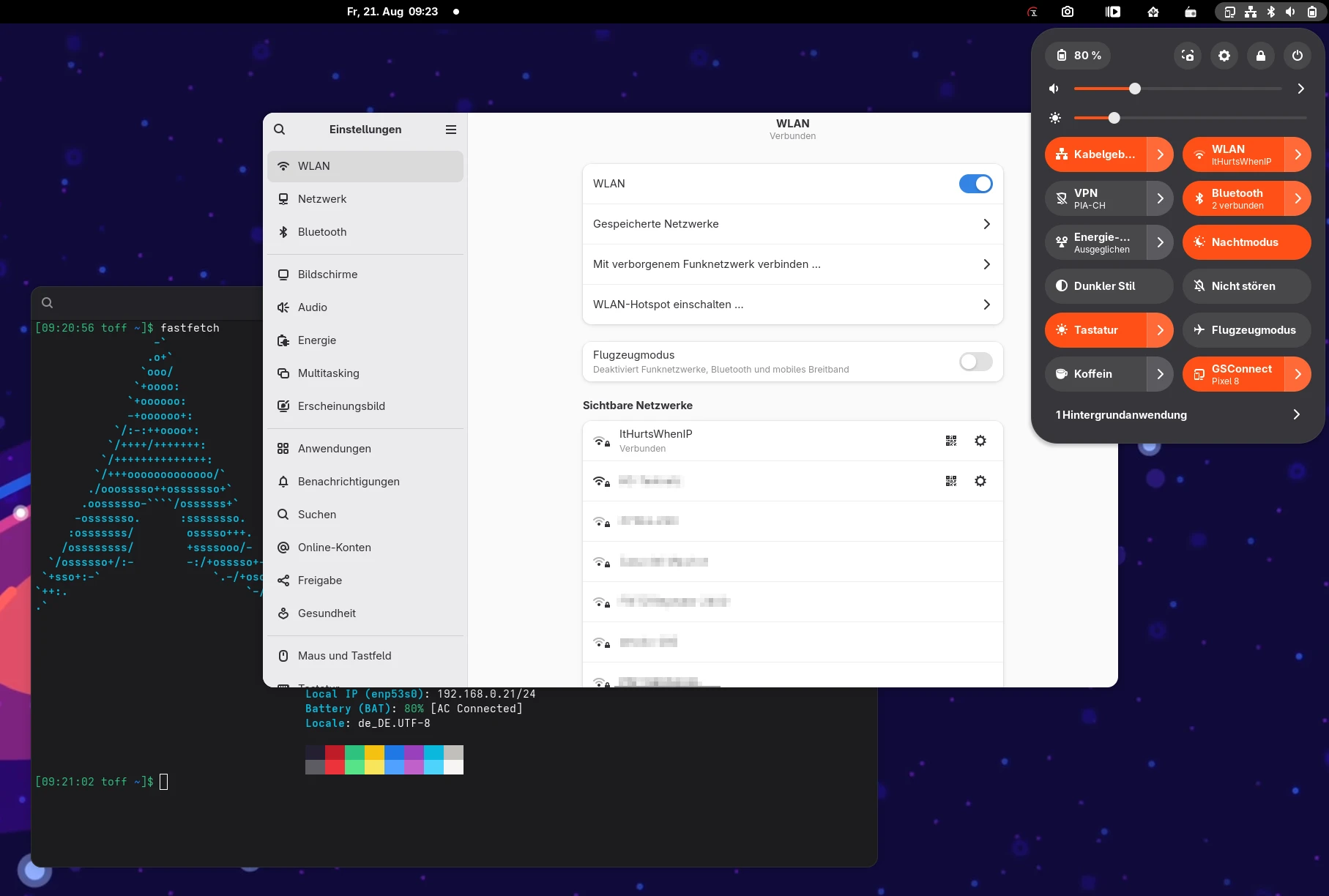Lock the screen via padlock icon

pos(1261,56)
